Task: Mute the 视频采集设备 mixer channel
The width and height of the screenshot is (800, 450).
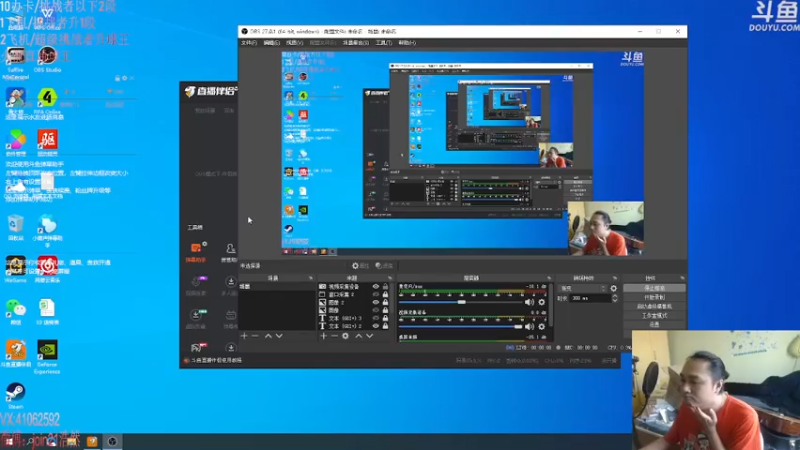Action: click(x=530, y=327)
